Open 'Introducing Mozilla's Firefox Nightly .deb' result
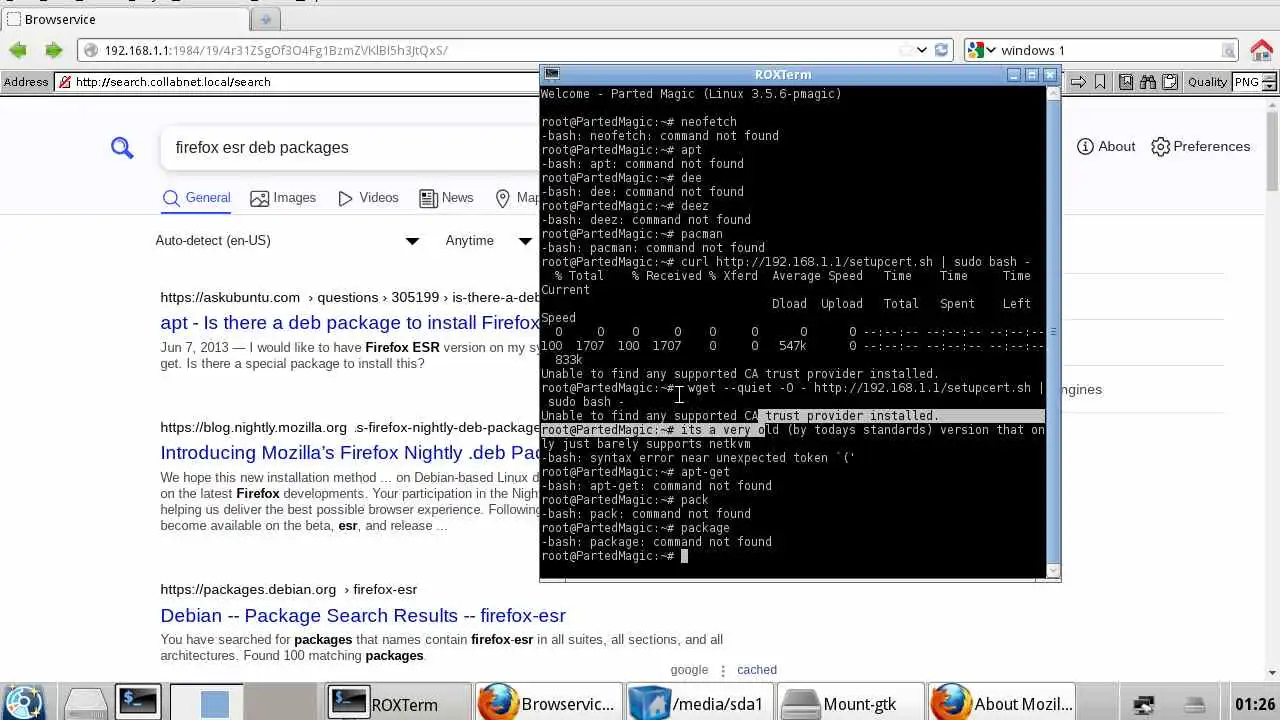 (350, 453)
